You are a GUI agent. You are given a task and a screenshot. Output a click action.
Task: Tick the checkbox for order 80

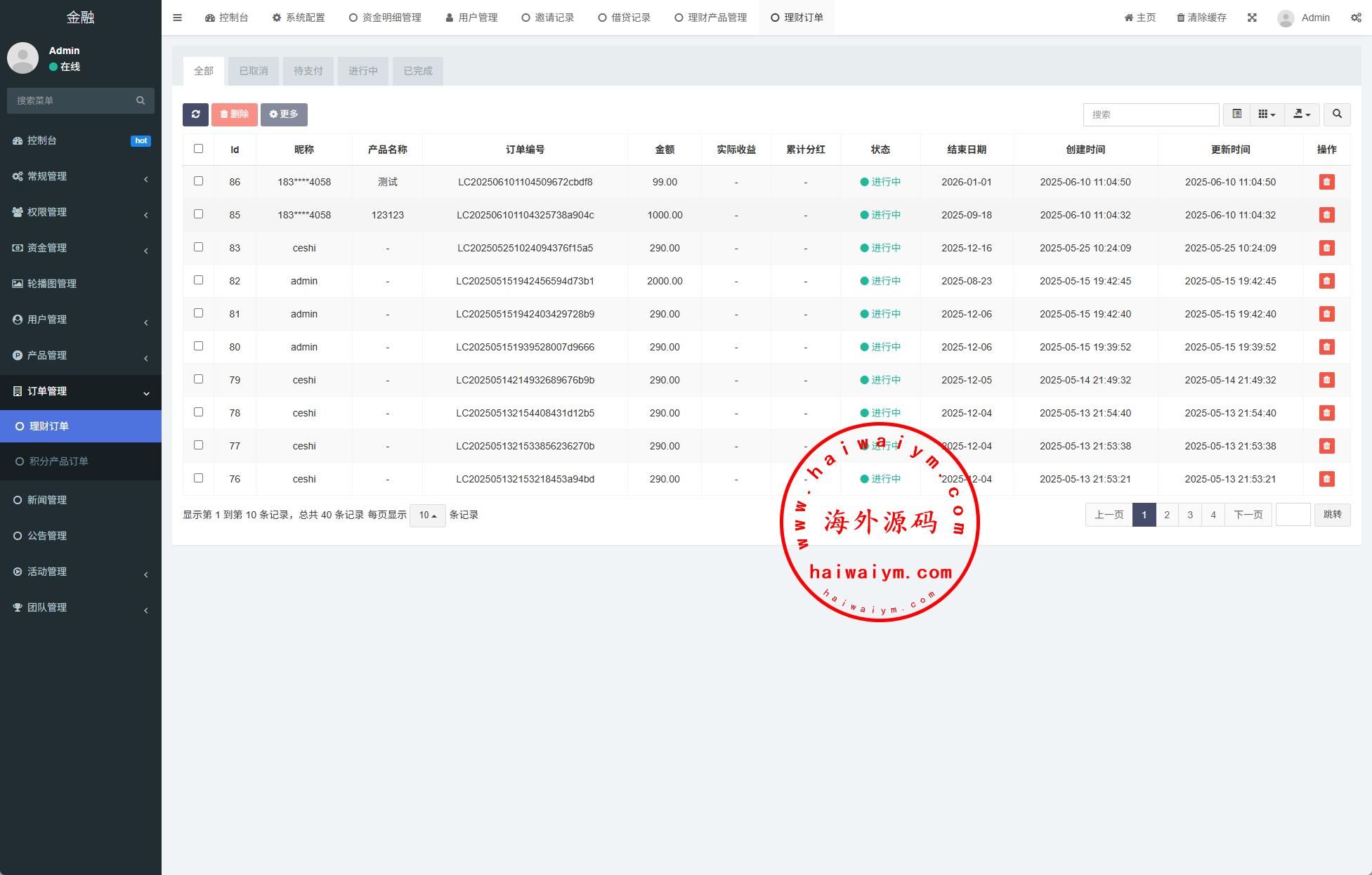[198, 346]
